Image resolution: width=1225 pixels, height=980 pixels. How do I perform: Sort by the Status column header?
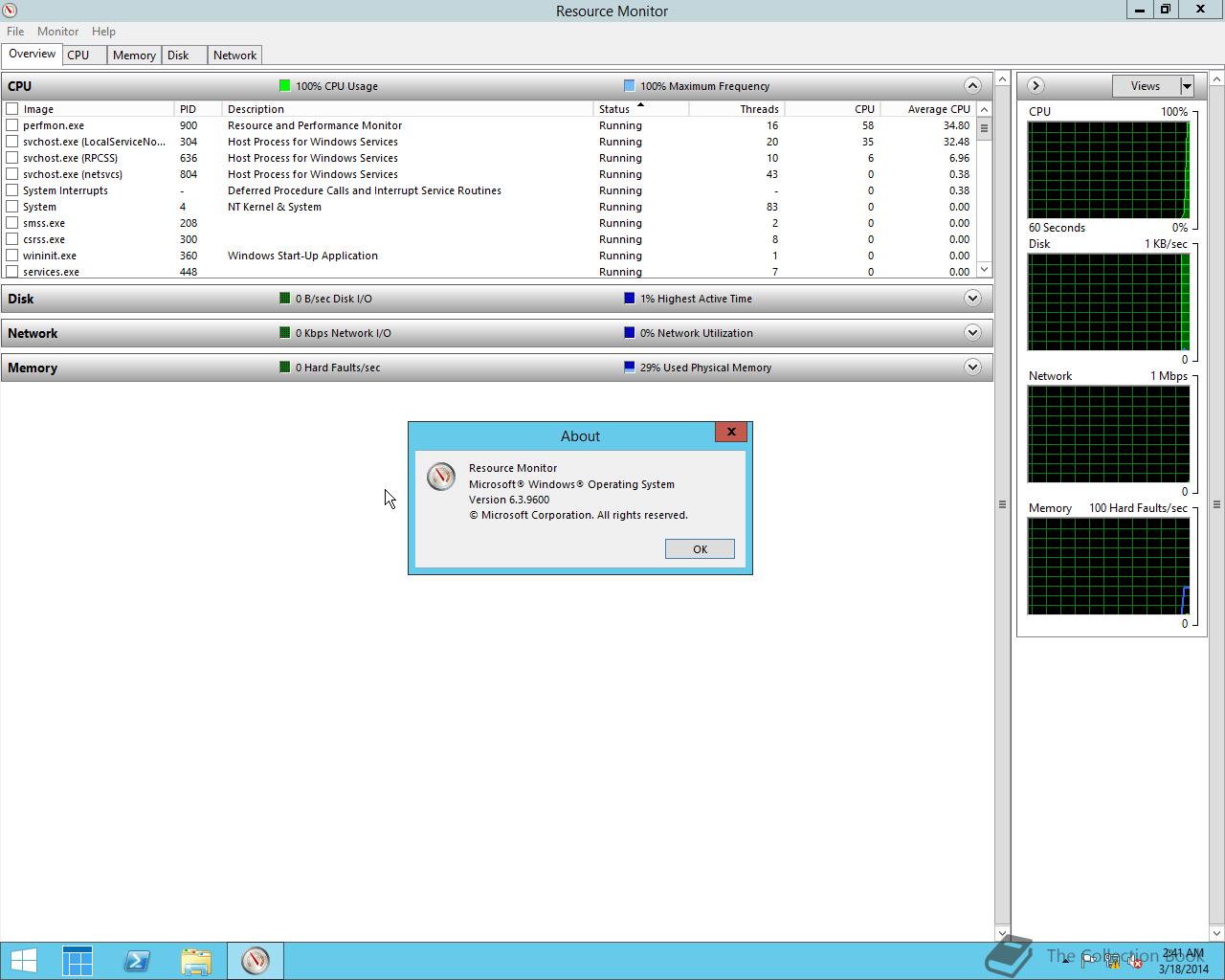[x=641, y=109]
